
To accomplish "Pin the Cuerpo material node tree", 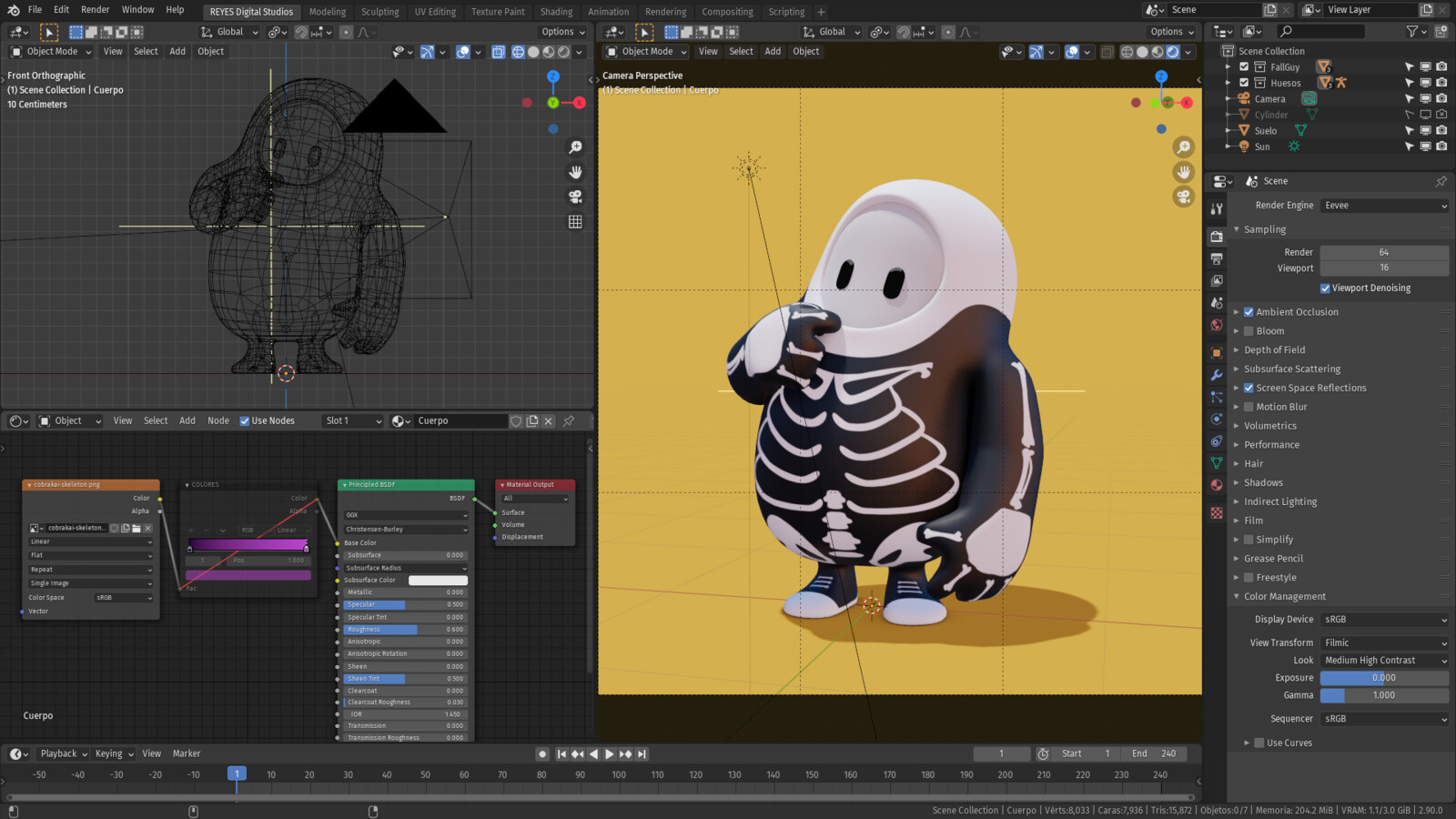I will click(x=569, y=420).
